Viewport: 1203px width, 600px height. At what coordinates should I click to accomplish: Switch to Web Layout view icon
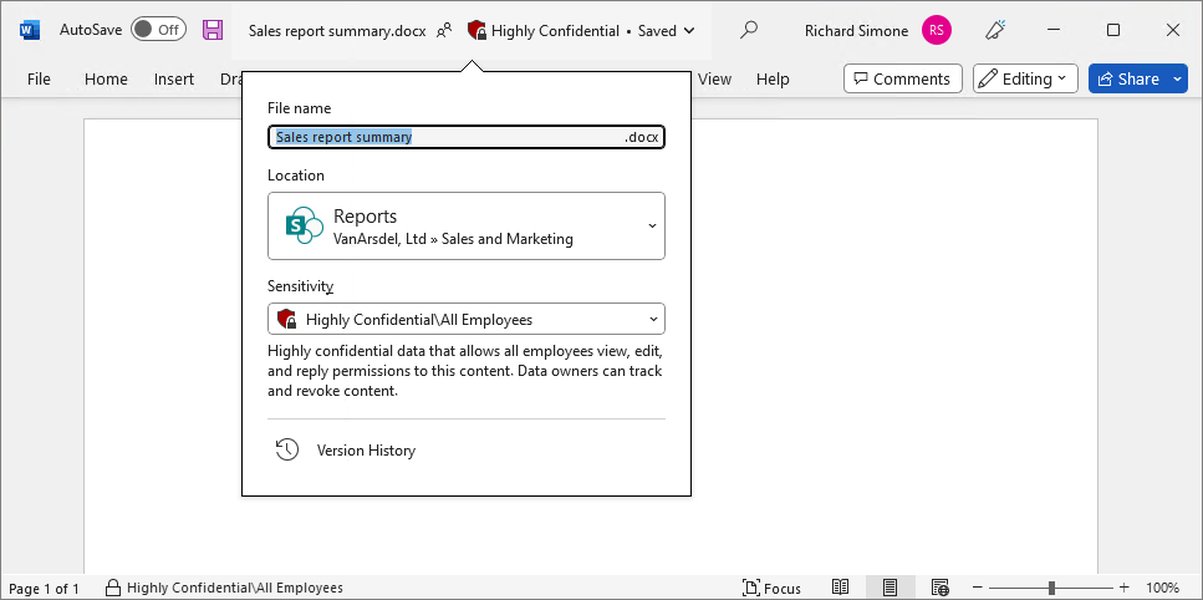[x=940, y=587]
